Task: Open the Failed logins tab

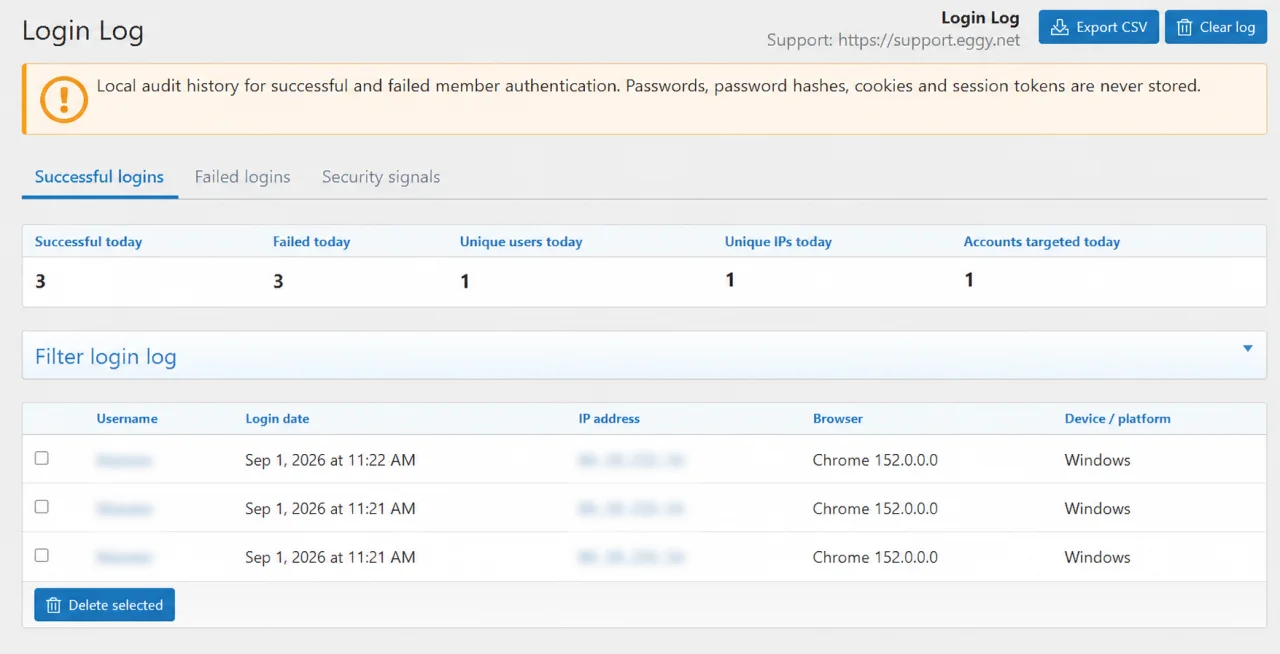Action: (243, 177)
